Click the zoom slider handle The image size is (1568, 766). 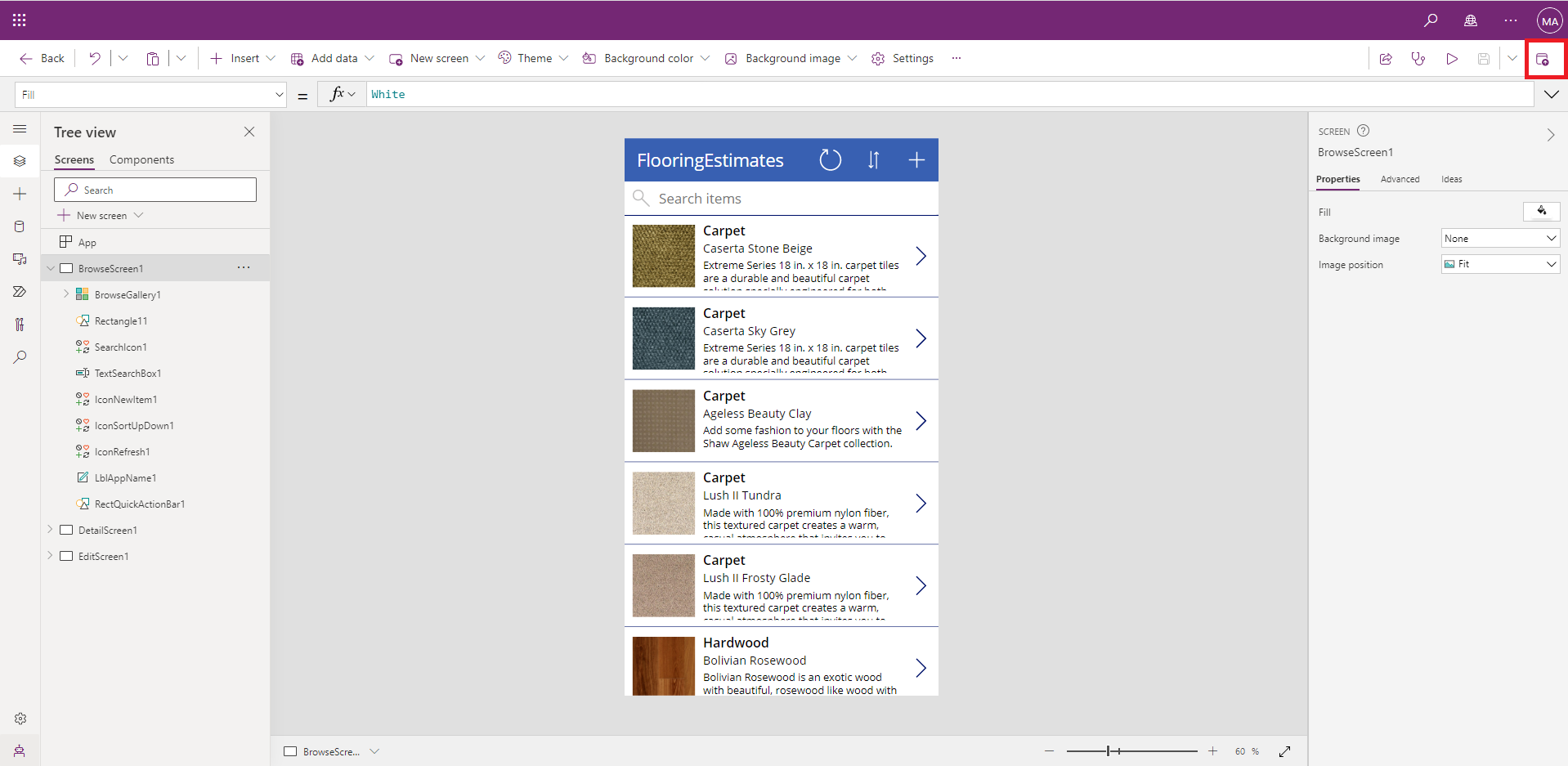(1109, 751)
